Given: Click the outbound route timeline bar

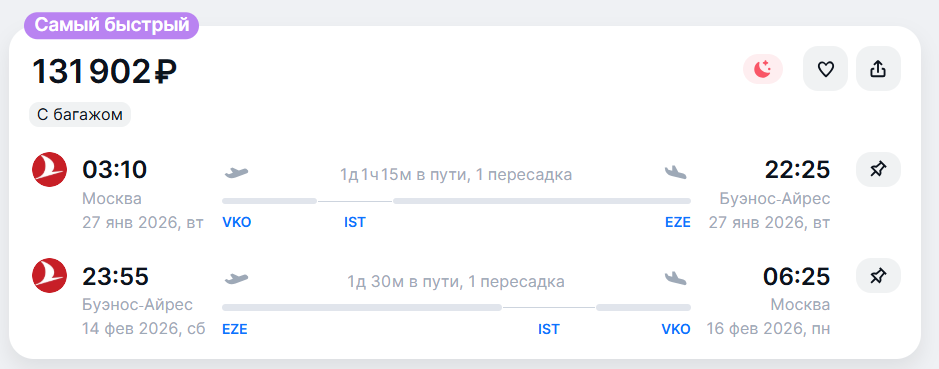Looking at the screenshot, I should tap(456, 201).
